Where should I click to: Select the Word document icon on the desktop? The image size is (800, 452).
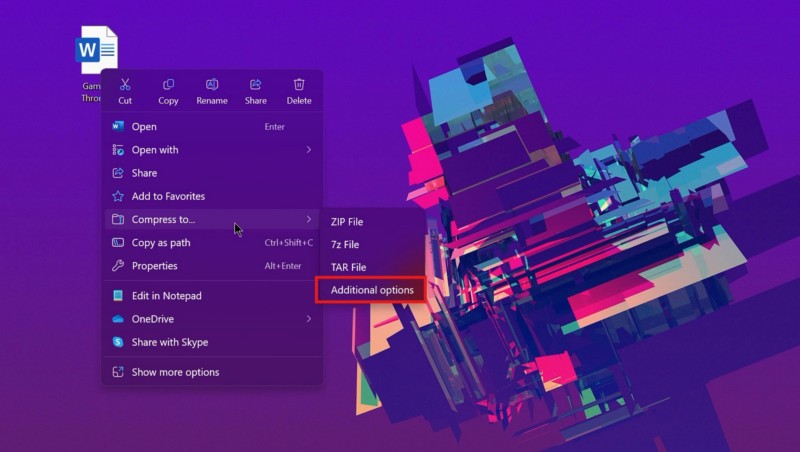(x=96, y=49)
